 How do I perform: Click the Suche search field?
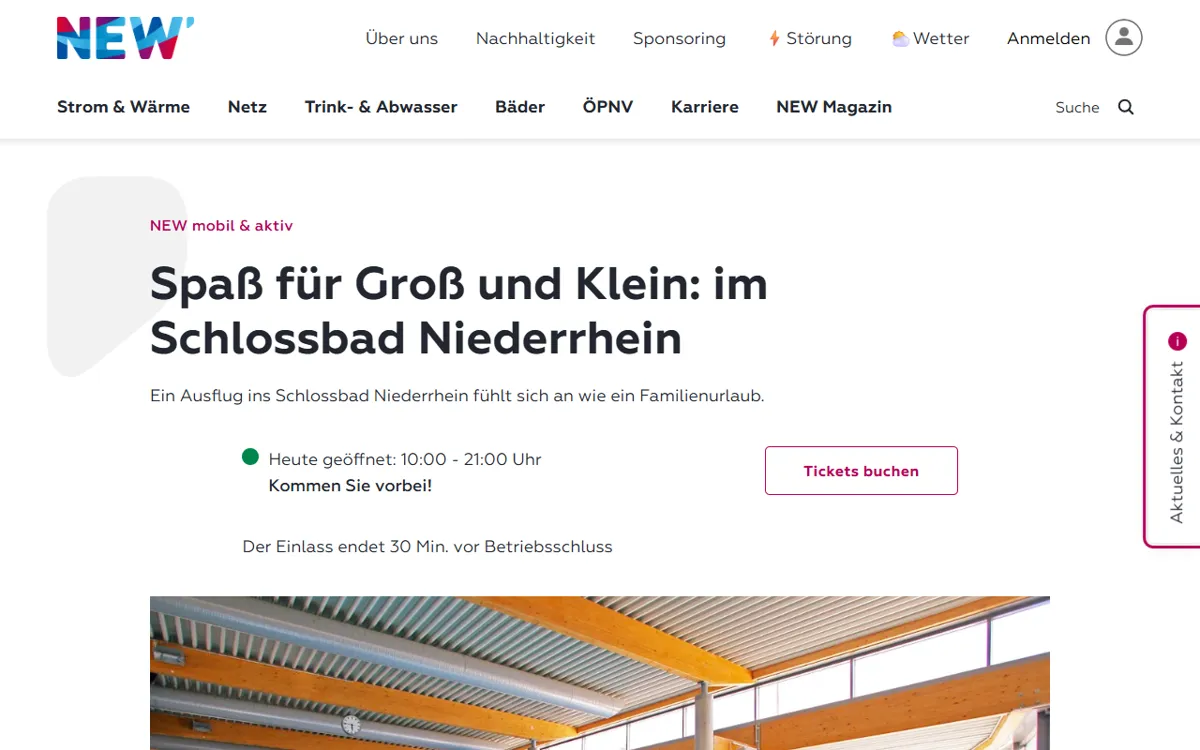(1077, 107)
